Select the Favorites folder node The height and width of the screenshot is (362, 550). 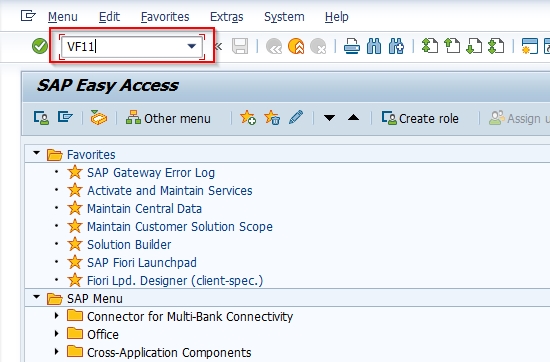(x=91, y=155)
